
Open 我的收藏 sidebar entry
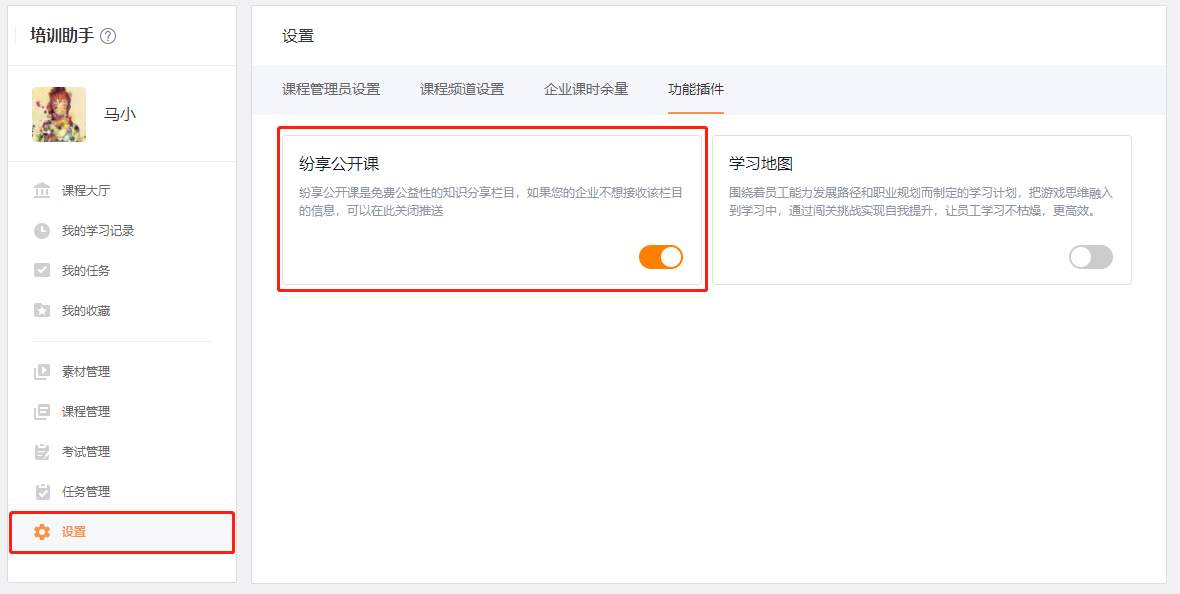coord(86,310)
